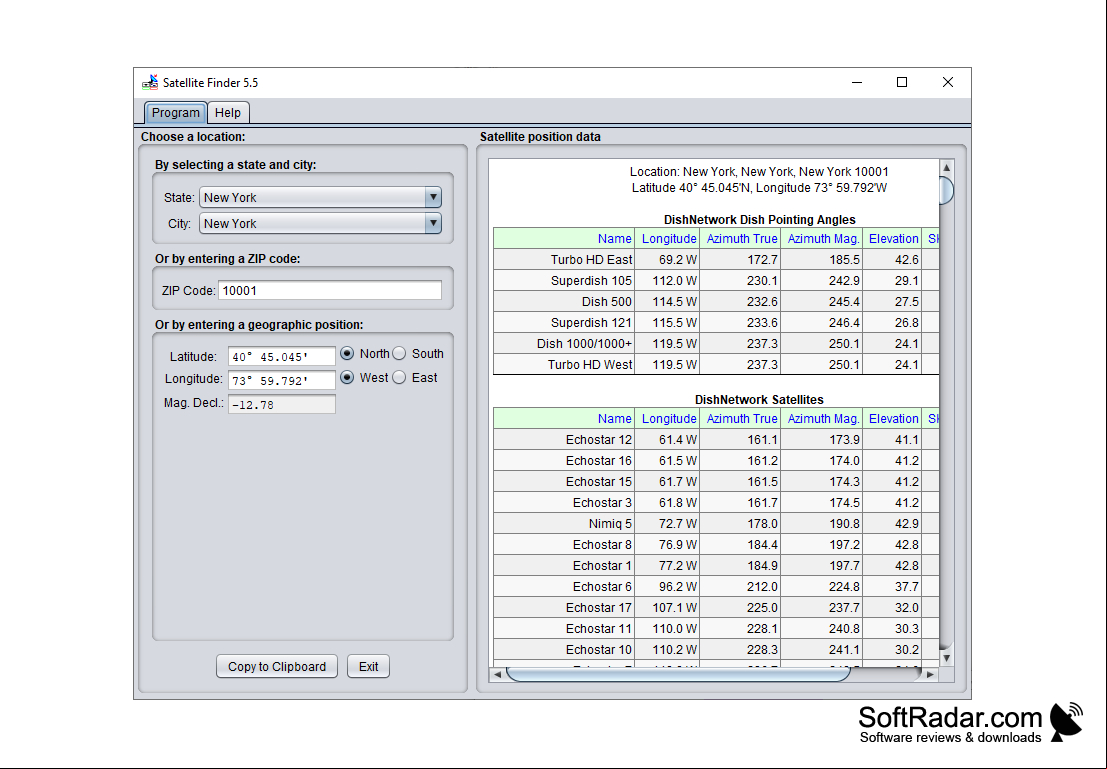Click Elevation header in Dish Pointing Angles table

point(893,239)
